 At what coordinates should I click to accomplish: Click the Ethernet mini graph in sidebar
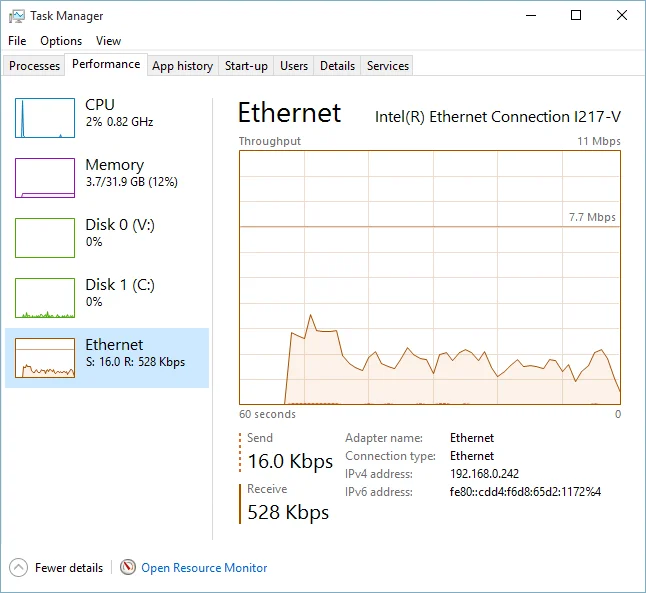[45, 358]
